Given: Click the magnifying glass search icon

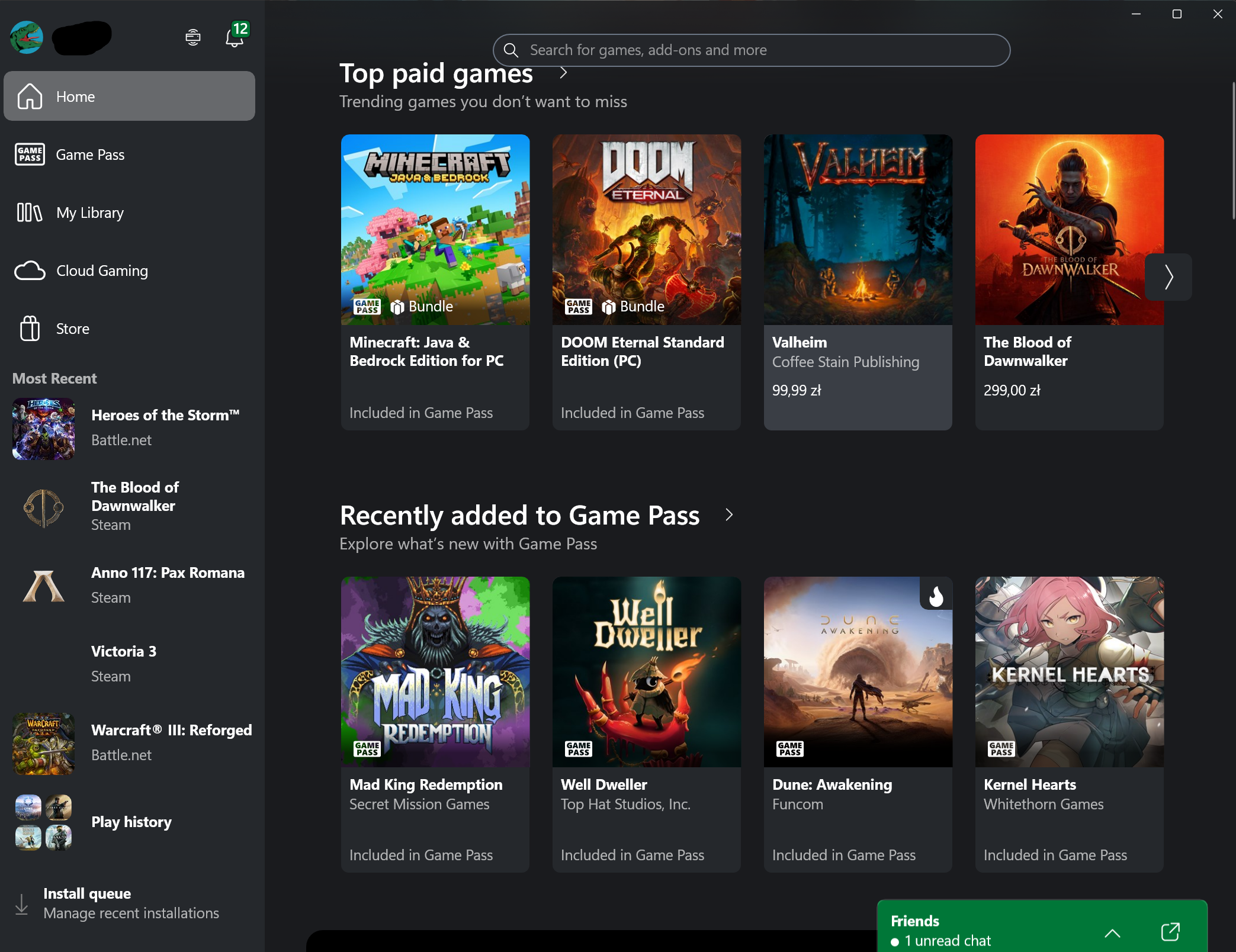Looking at the screenshot, I should point(511,50).
